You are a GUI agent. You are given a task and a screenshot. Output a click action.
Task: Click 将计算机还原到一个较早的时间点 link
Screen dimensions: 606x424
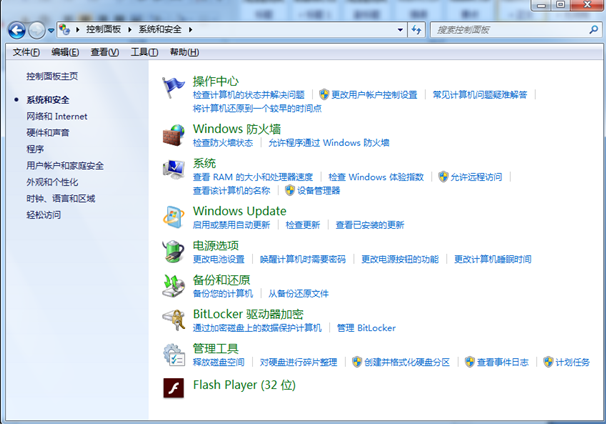(x=257, y=108)
